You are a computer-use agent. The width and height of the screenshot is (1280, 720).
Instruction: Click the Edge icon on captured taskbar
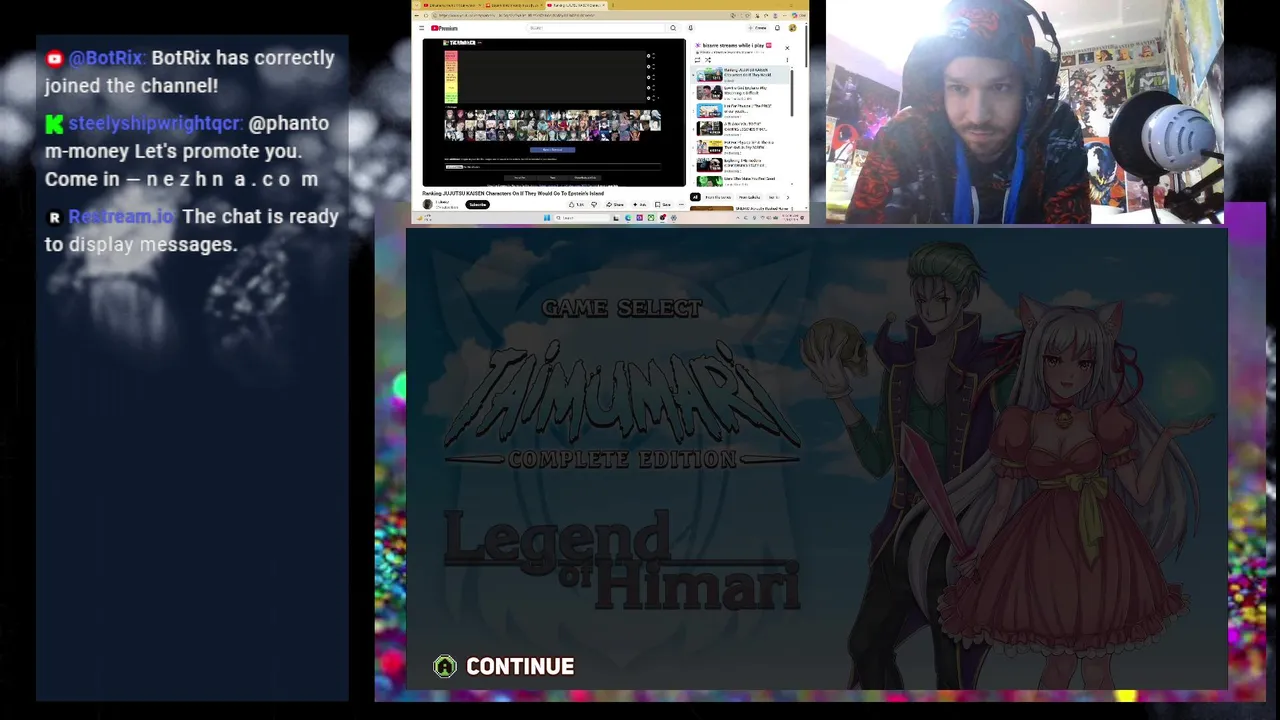[628, 218]
